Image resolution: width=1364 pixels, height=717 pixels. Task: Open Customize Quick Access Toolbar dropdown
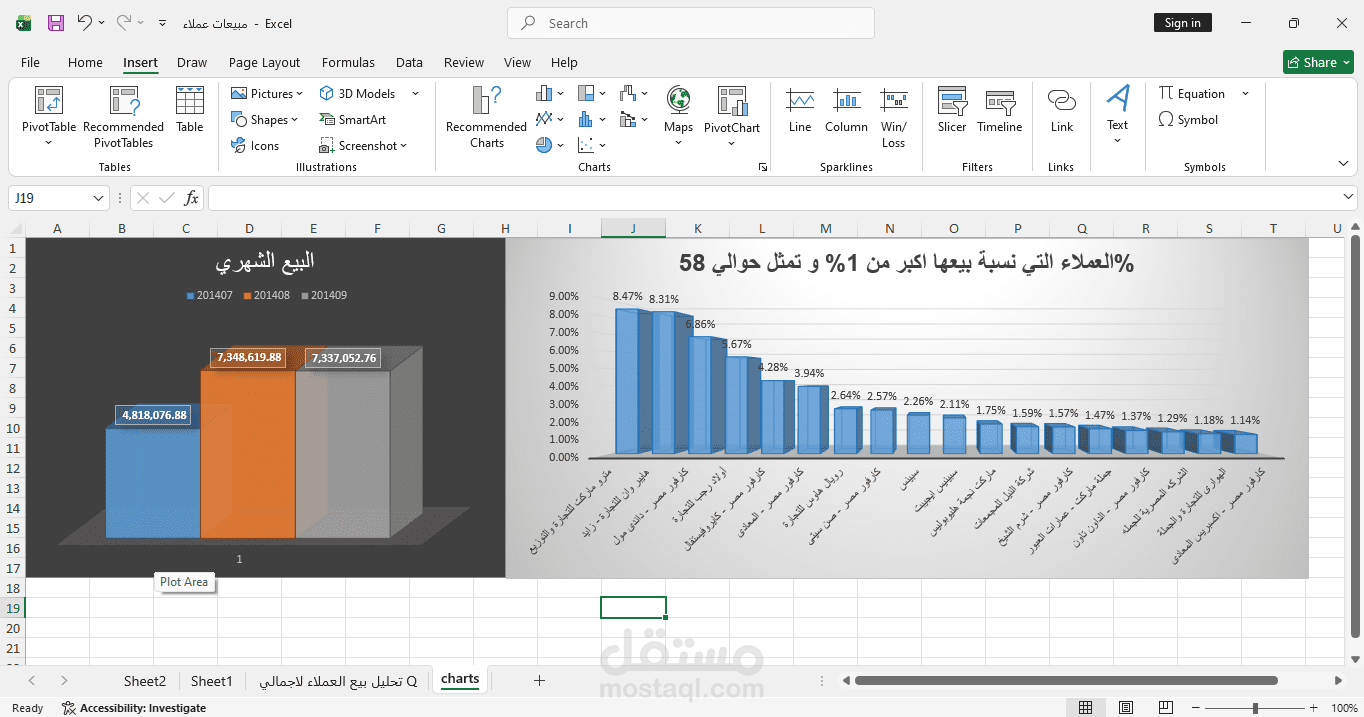[162, 22]
